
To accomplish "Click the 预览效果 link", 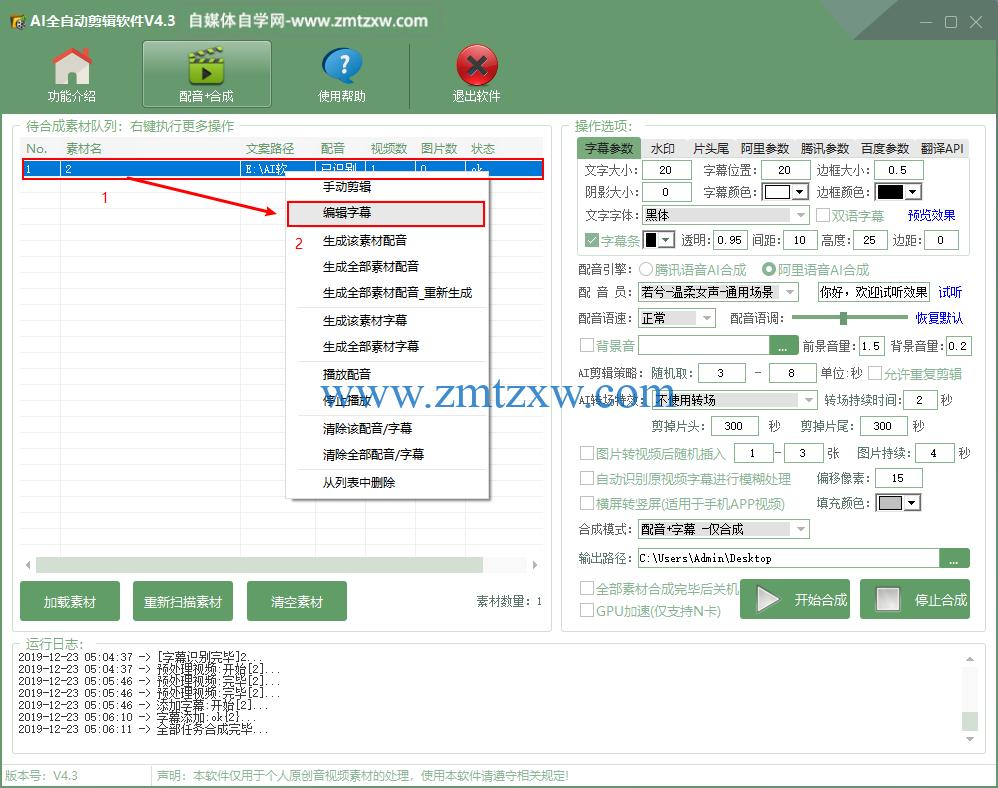I will click(932, 216).
